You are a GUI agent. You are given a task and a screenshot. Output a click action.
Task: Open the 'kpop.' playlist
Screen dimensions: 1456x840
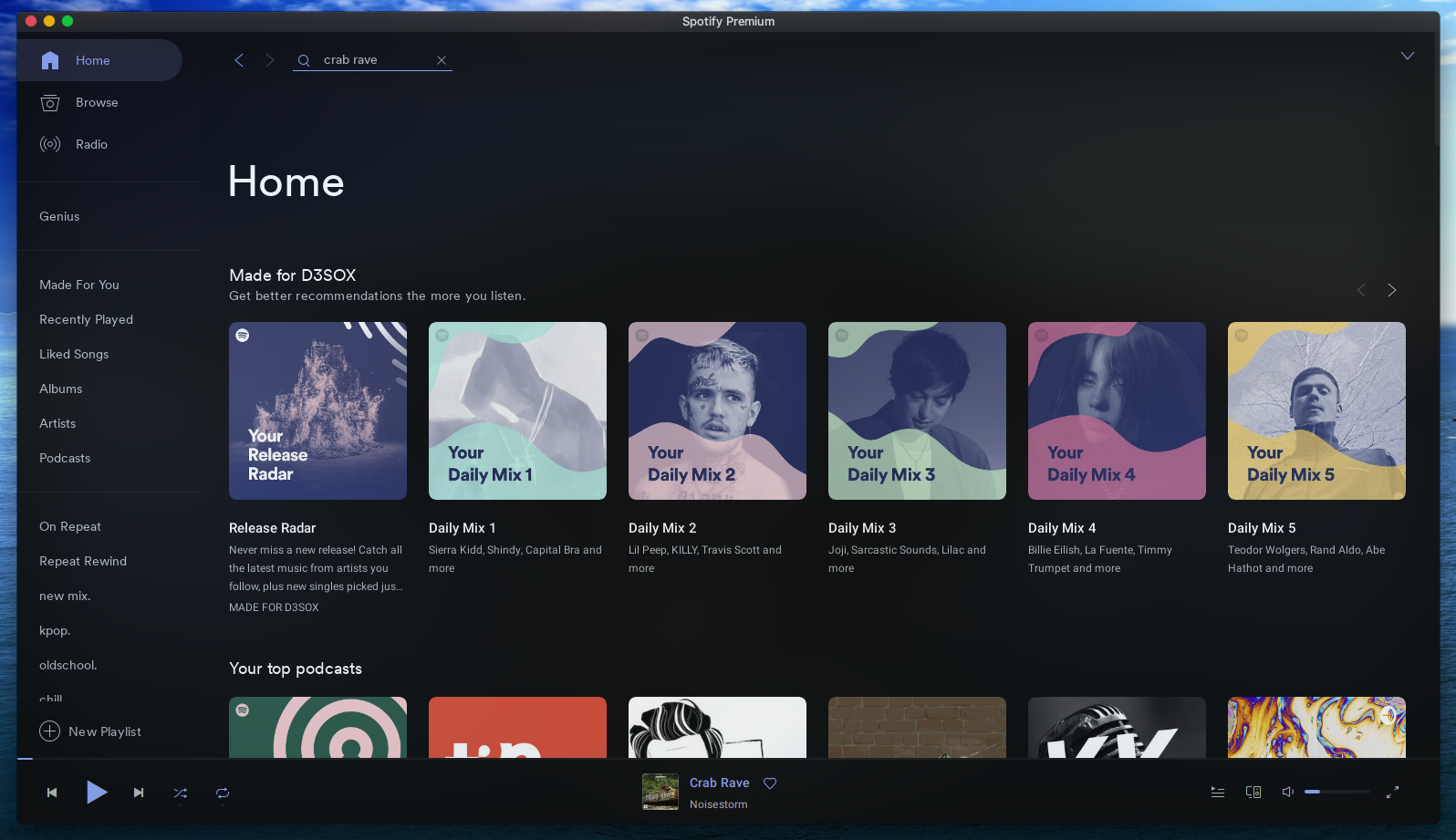(55, 630)
